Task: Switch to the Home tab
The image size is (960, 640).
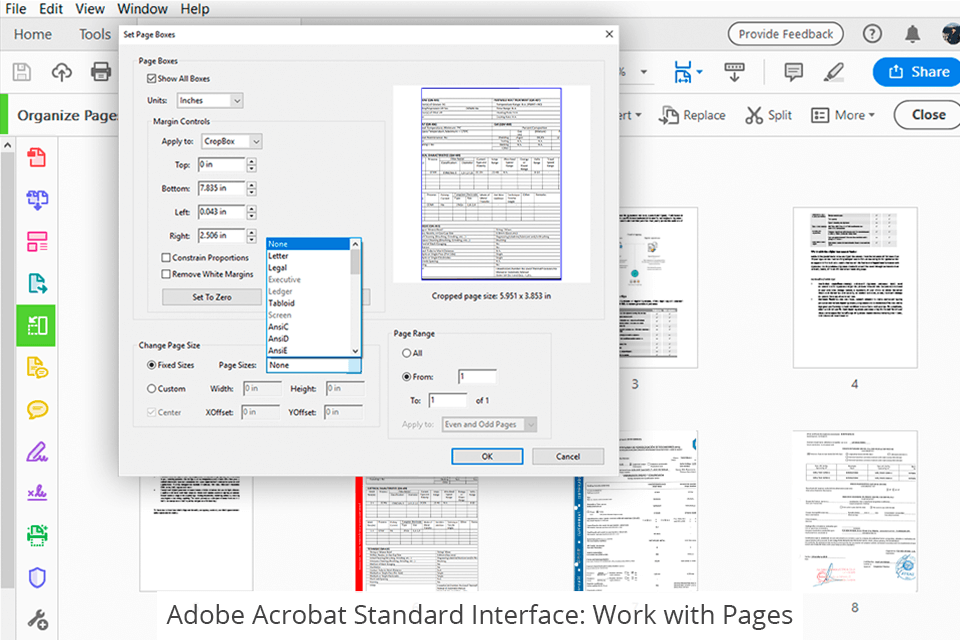Action: [x=33, y=34]
